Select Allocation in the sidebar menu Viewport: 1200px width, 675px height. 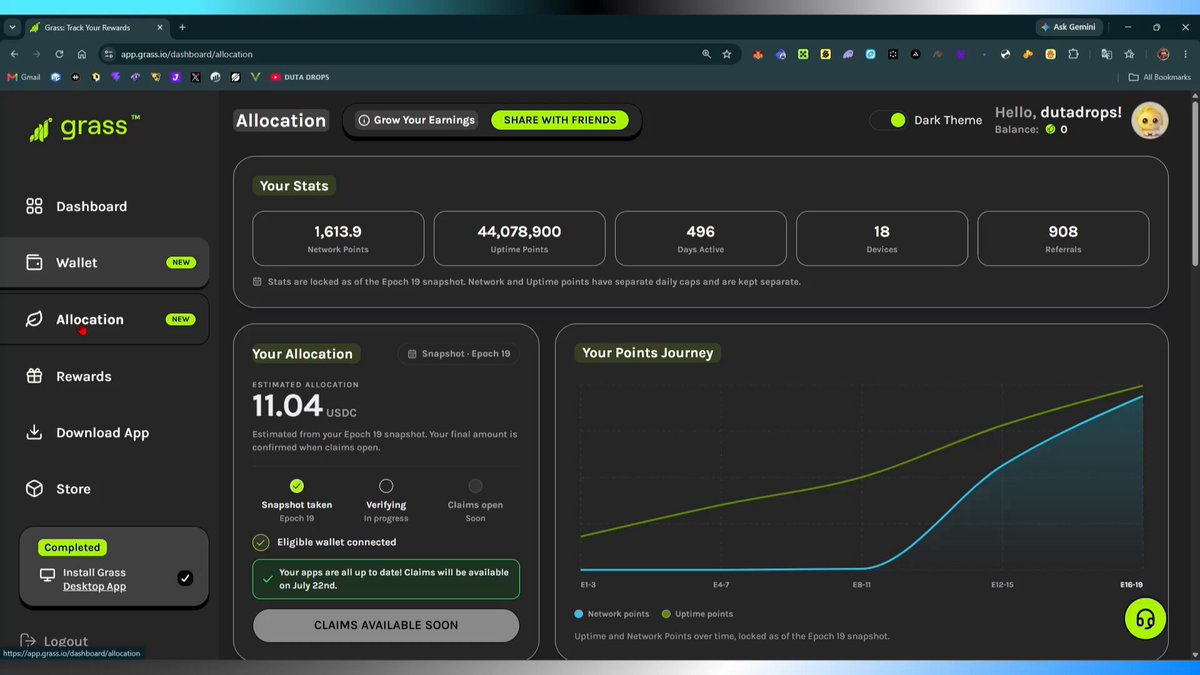104,319
